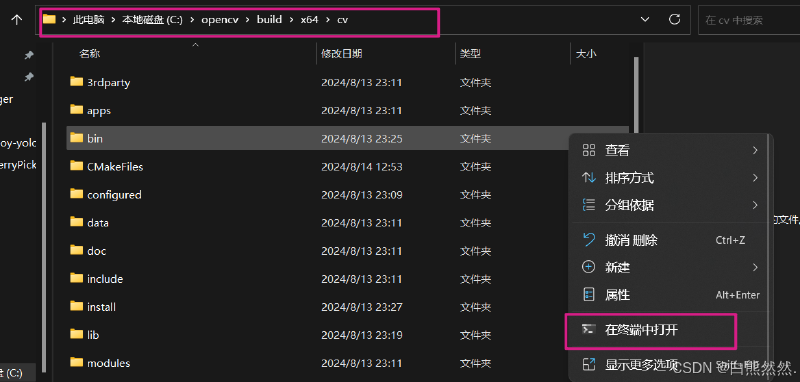This screenshot has height=382, width=800.
Task: Sort by the 修改日期 column header
Action: coord(342,54)
